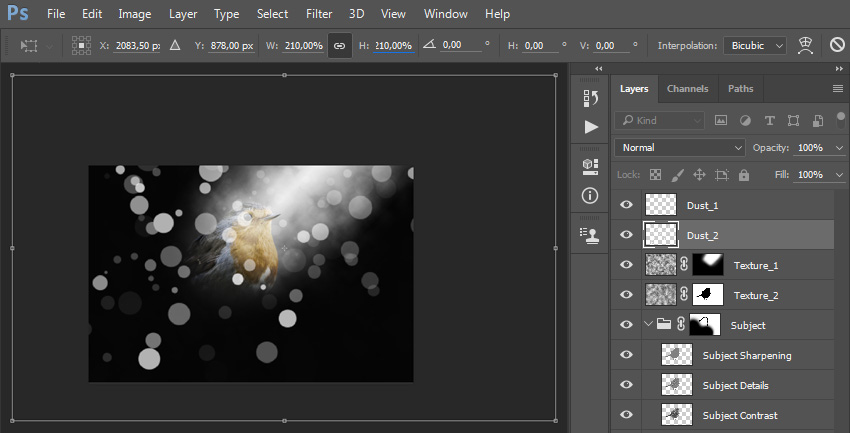This screenshot has height=433, width=850.
Task: Click the Photoshop Ps logo
Action: 17,14
